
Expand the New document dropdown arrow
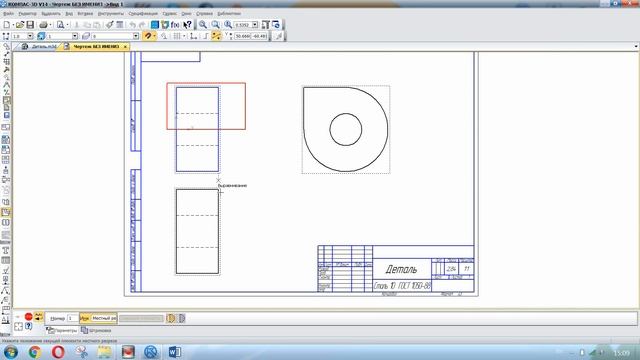(x=13, y=25)
